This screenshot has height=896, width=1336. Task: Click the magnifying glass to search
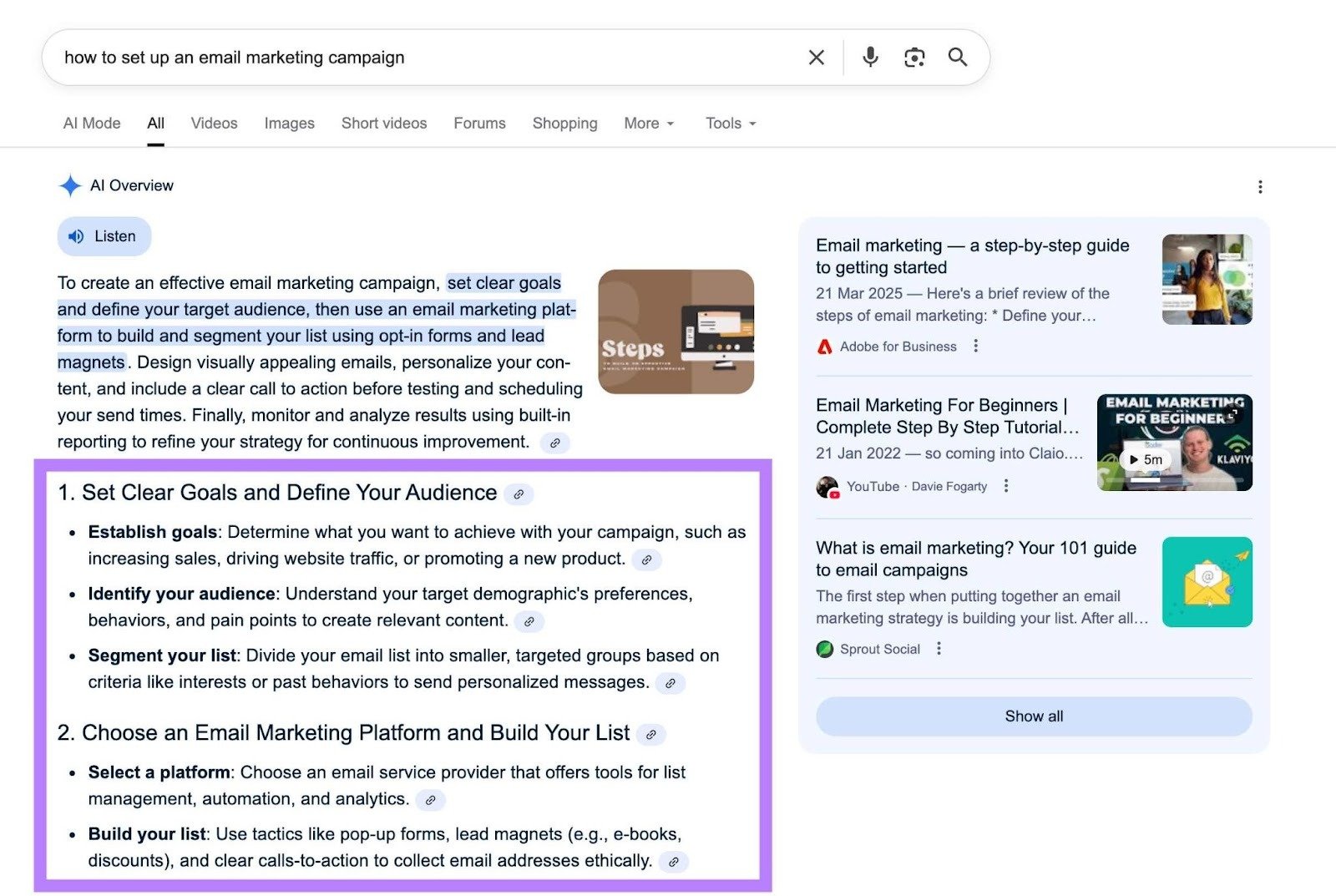coord(957,57)
